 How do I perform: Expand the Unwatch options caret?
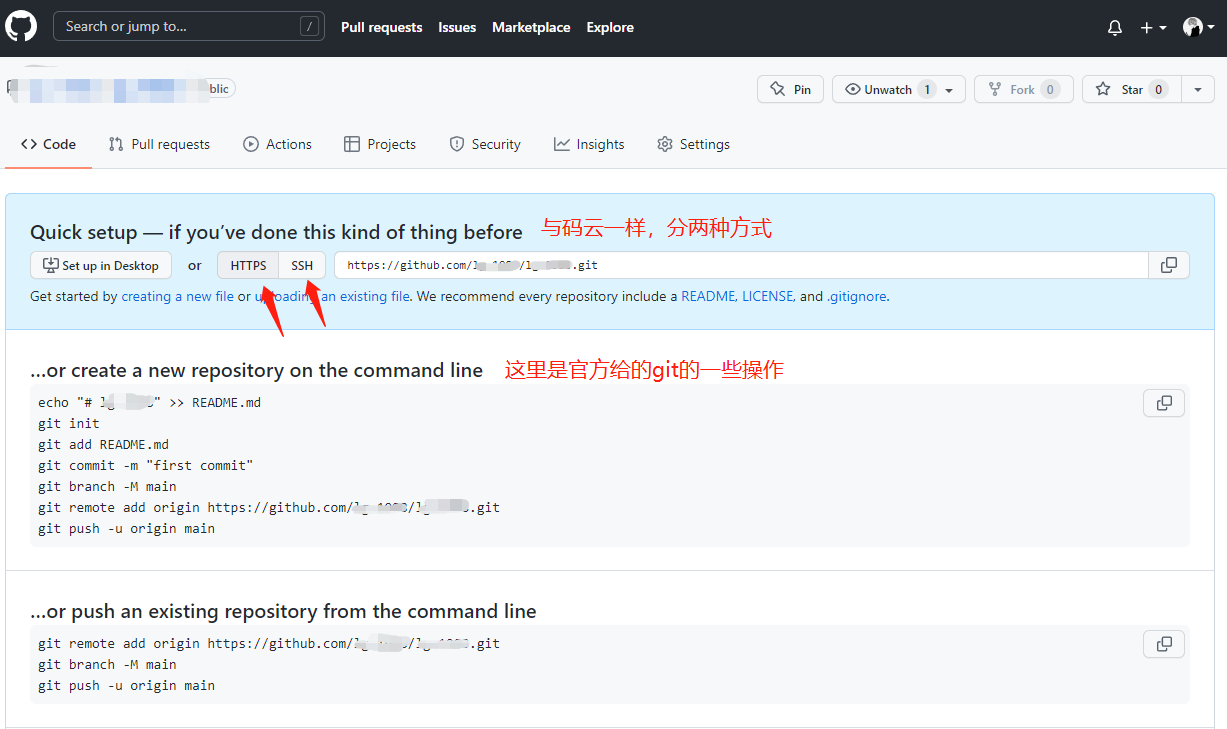click(x=949, y=89)
